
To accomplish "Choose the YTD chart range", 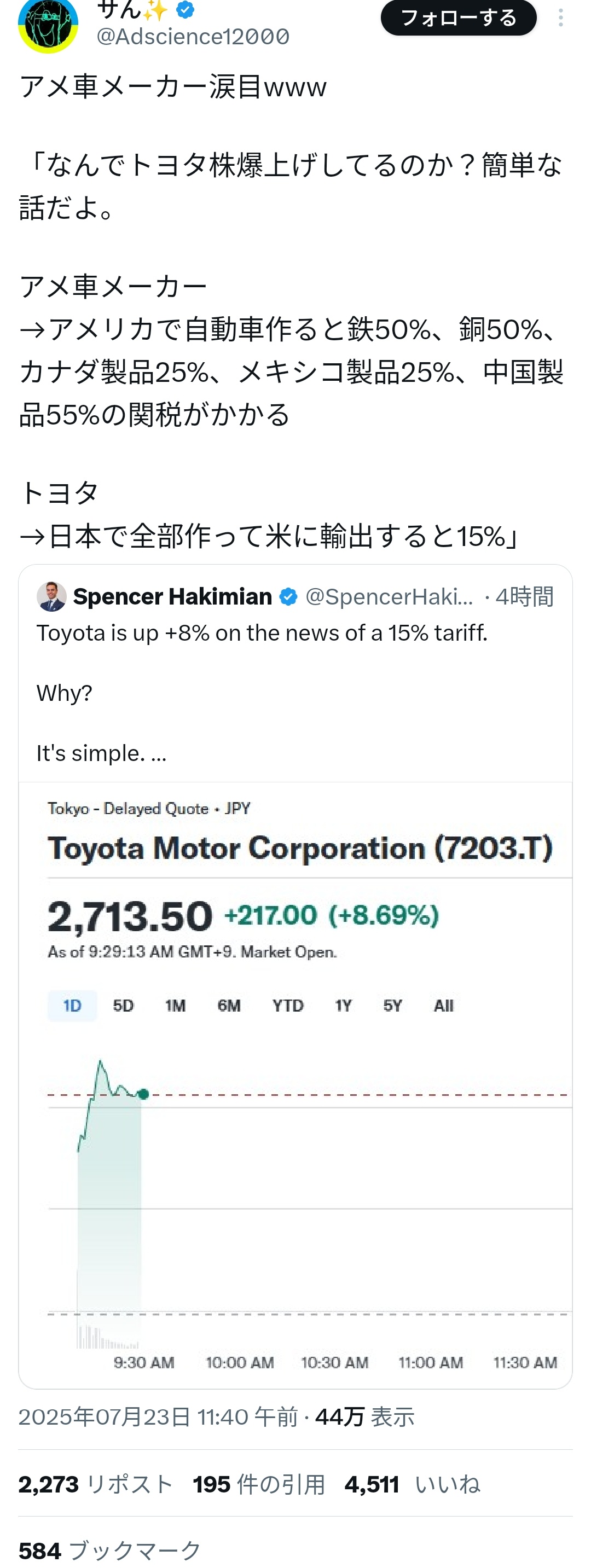I will 288,1006.
